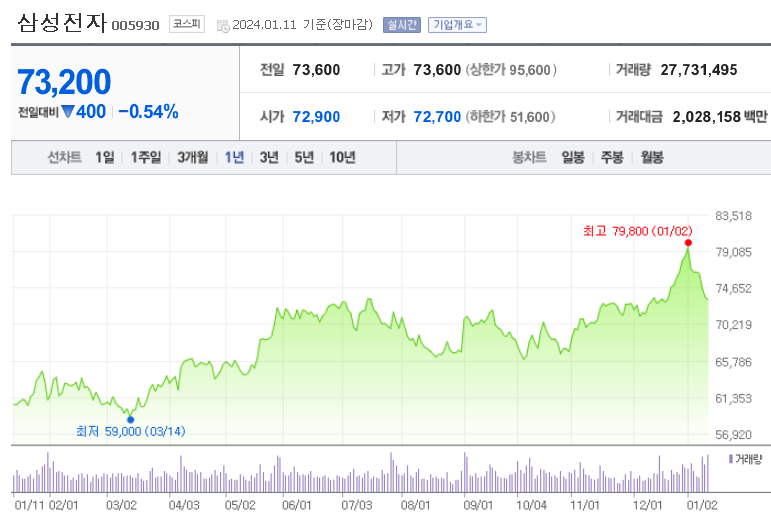The width and height of the screenshot is (771, 529).
Task: Select the 3년 line chart tab
Action: click(269, 157)
